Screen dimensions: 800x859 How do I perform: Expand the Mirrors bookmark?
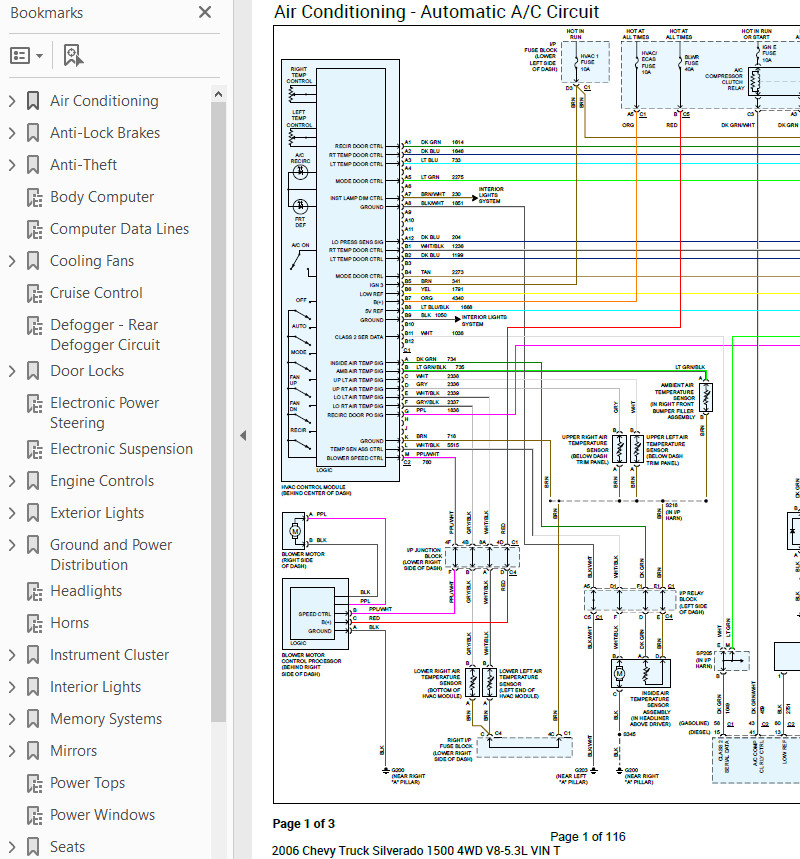12,751
